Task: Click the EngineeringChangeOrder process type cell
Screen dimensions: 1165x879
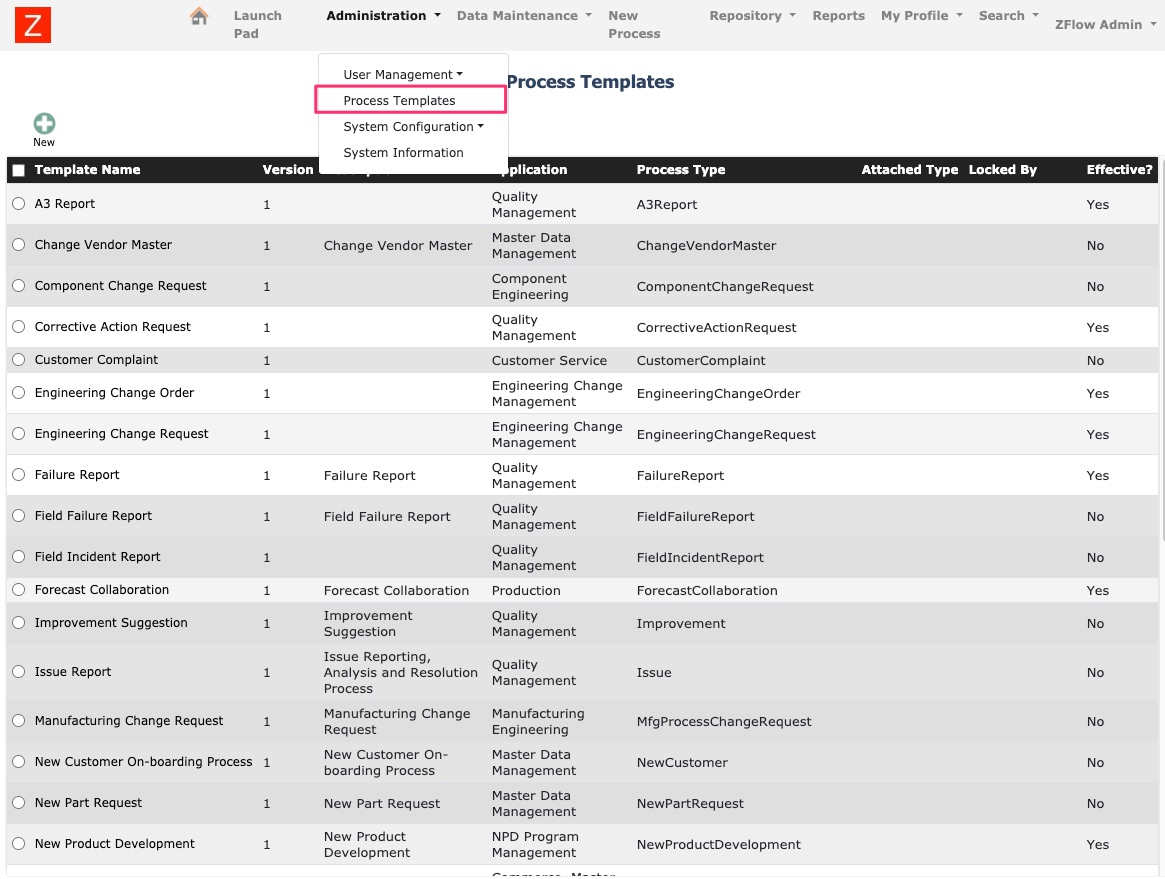Action: pos(718,393)
